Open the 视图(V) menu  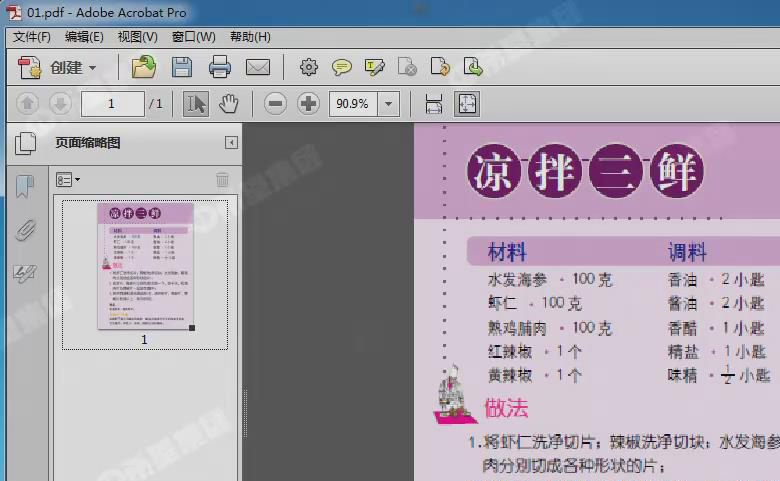[x=137, y=37]
